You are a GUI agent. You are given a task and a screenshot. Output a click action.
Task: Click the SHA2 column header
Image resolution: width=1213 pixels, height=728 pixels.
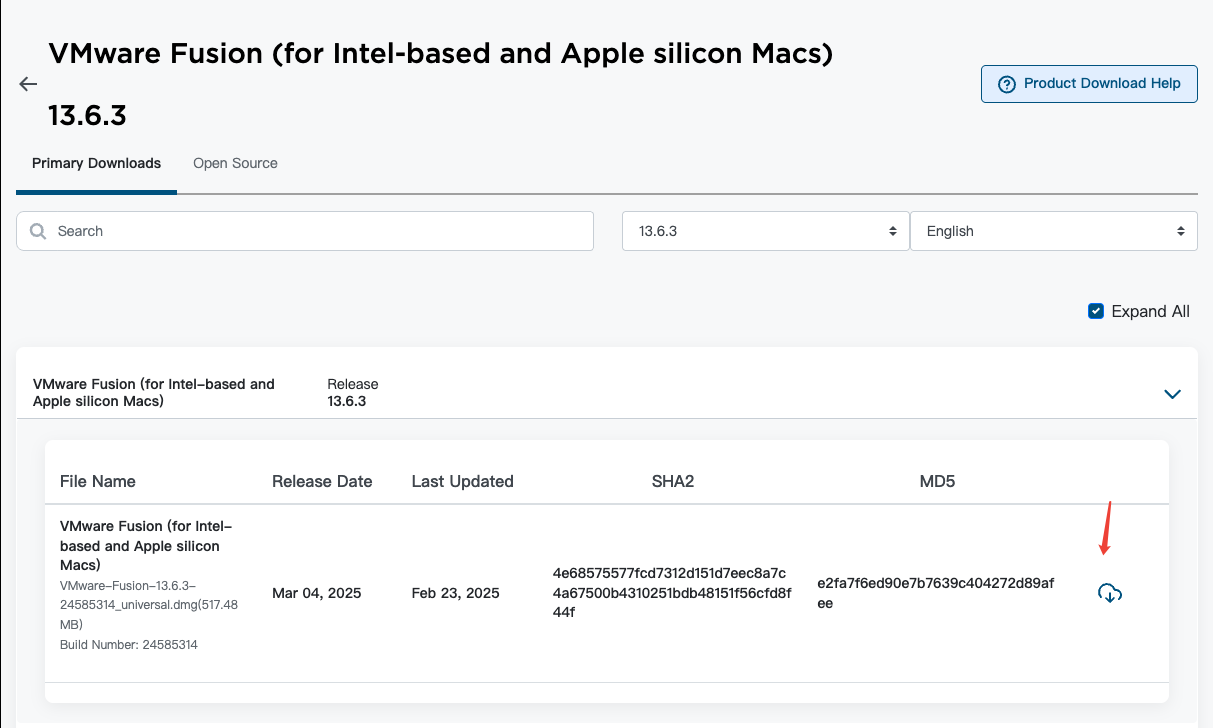click(x=672, y=481)
